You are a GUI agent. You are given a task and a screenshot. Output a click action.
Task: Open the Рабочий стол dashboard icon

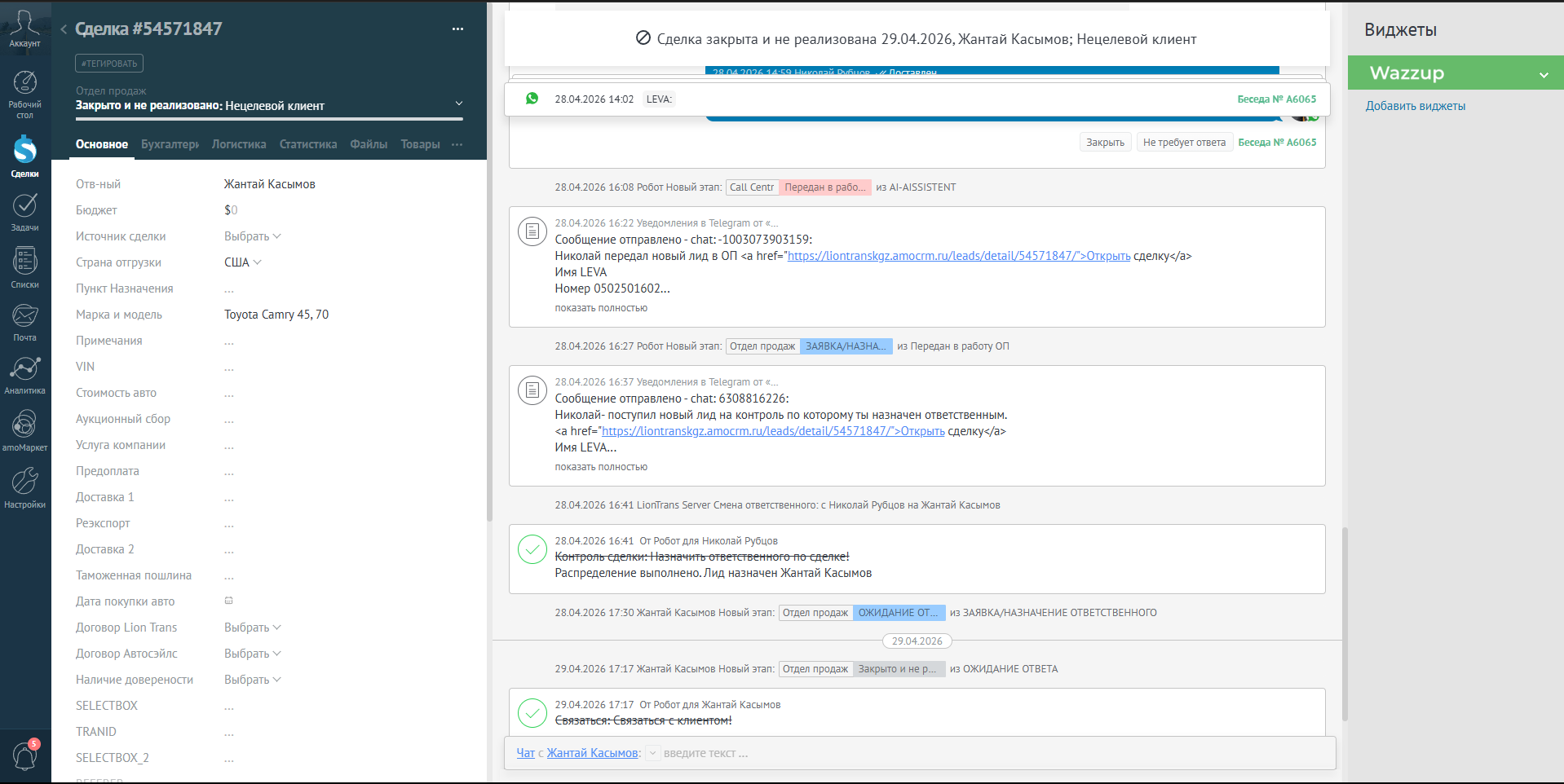24,95
